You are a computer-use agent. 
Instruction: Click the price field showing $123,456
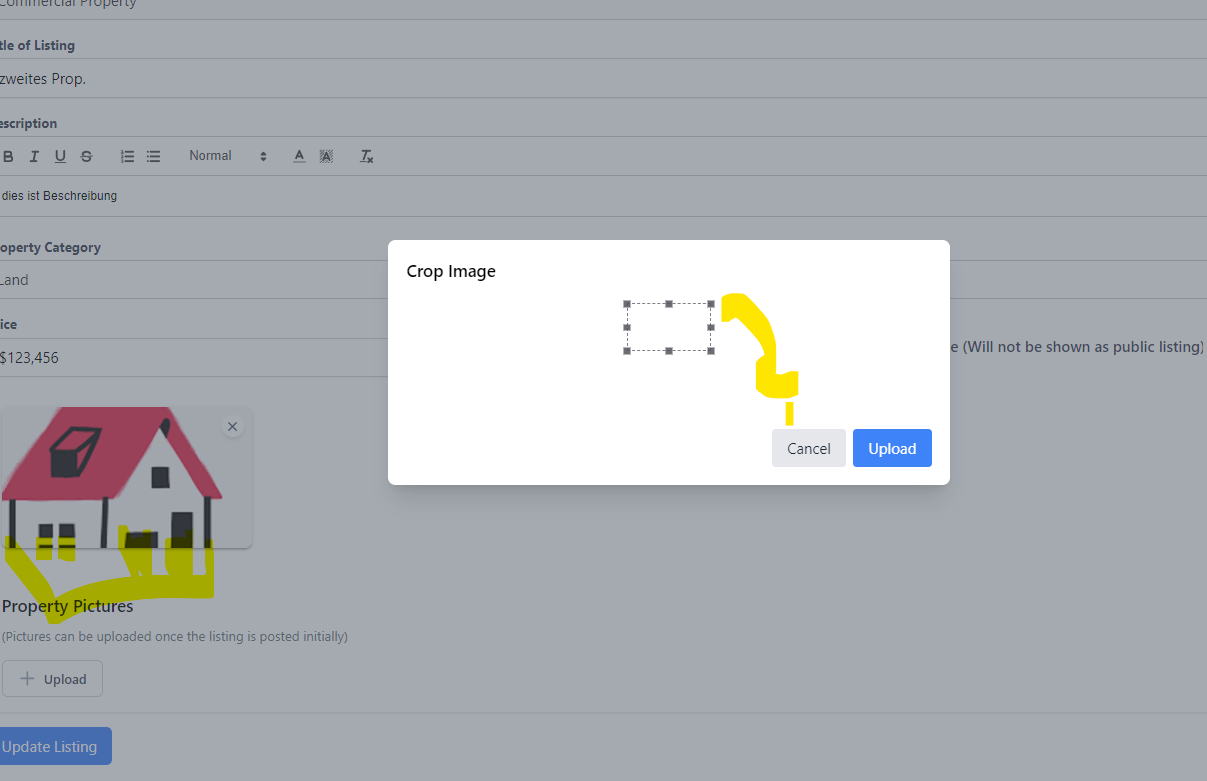(x=190, y=357)
